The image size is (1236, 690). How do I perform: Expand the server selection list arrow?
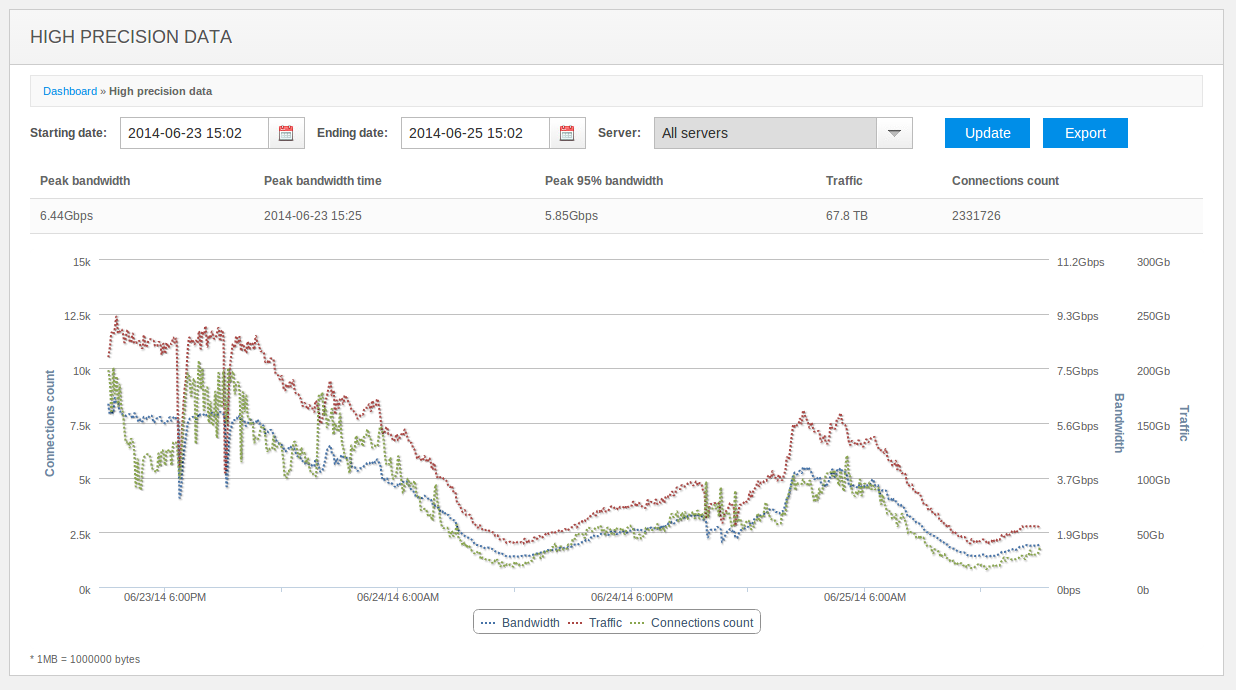(x=894, y=132)
